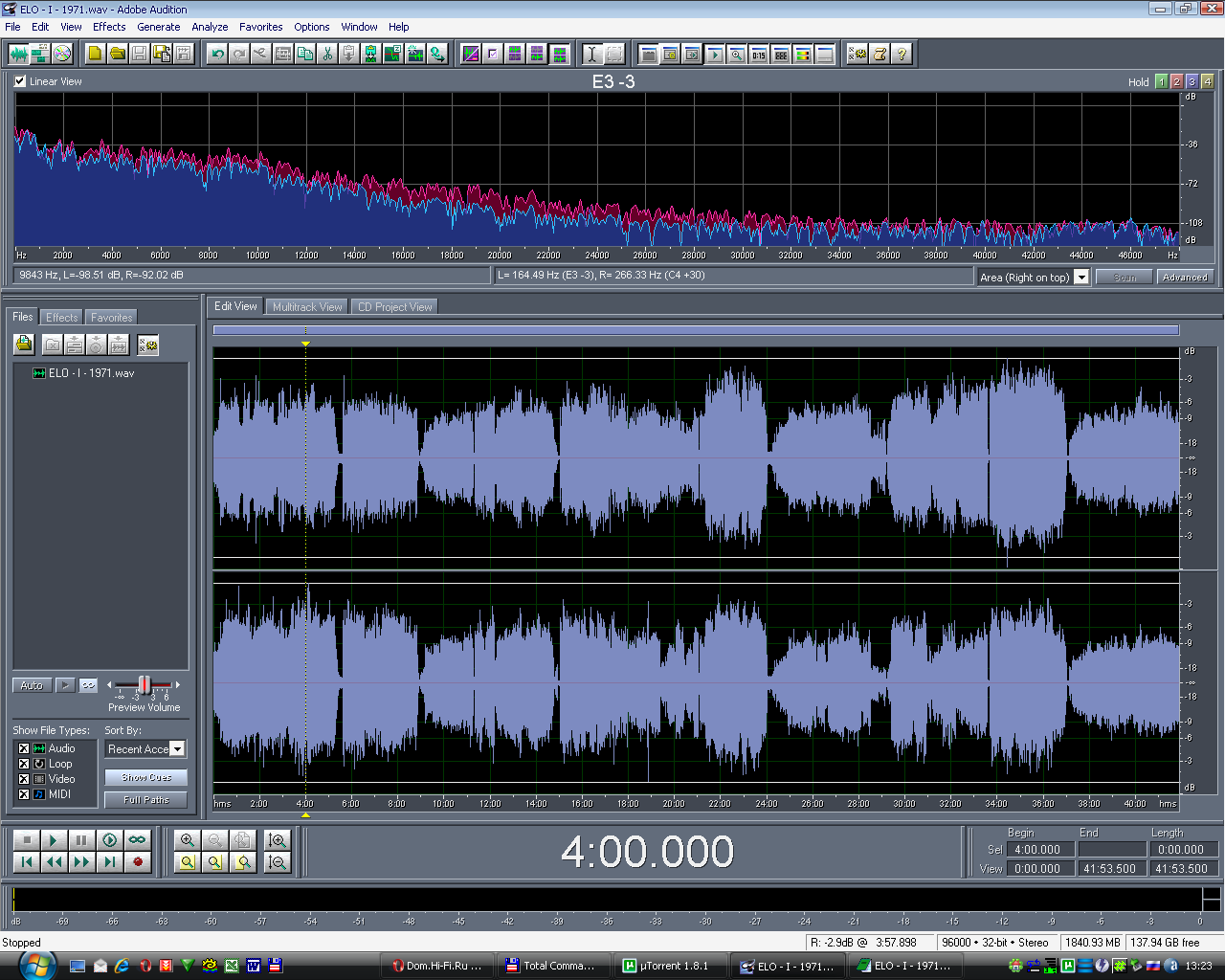
Task: Click the Show Cues button
Action: pos(146,777)
